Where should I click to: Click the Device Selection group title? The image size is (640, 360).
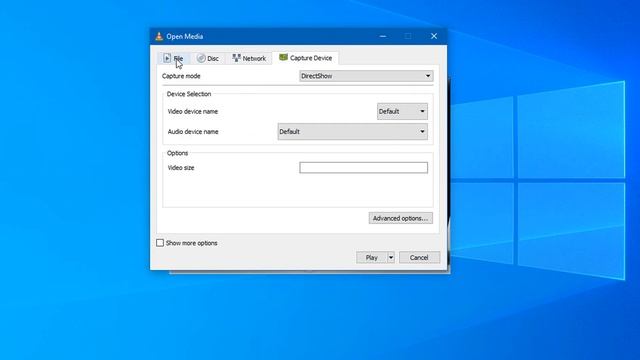(x=189, y=94)
